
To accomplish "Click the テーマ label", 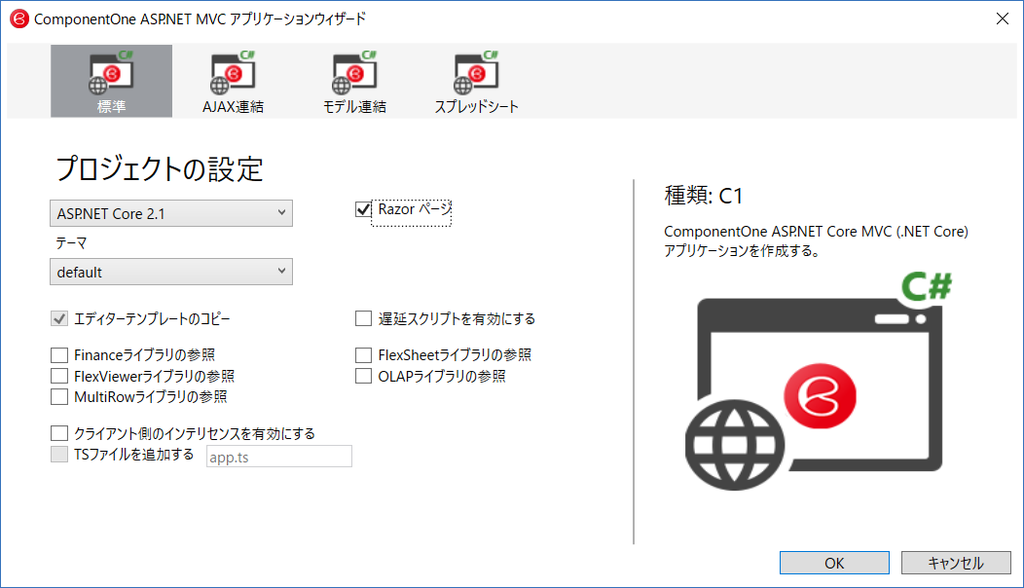I will (x=71, y=243).
